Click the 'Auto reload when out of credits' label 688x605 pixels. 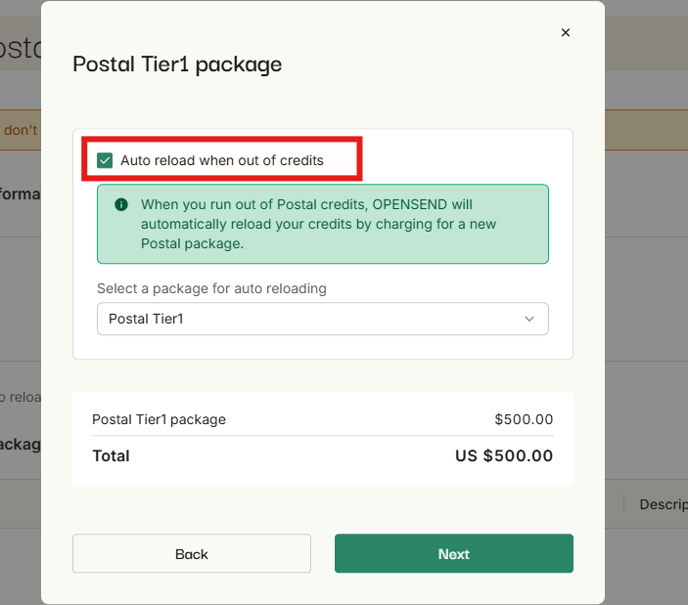pos(222,160)
